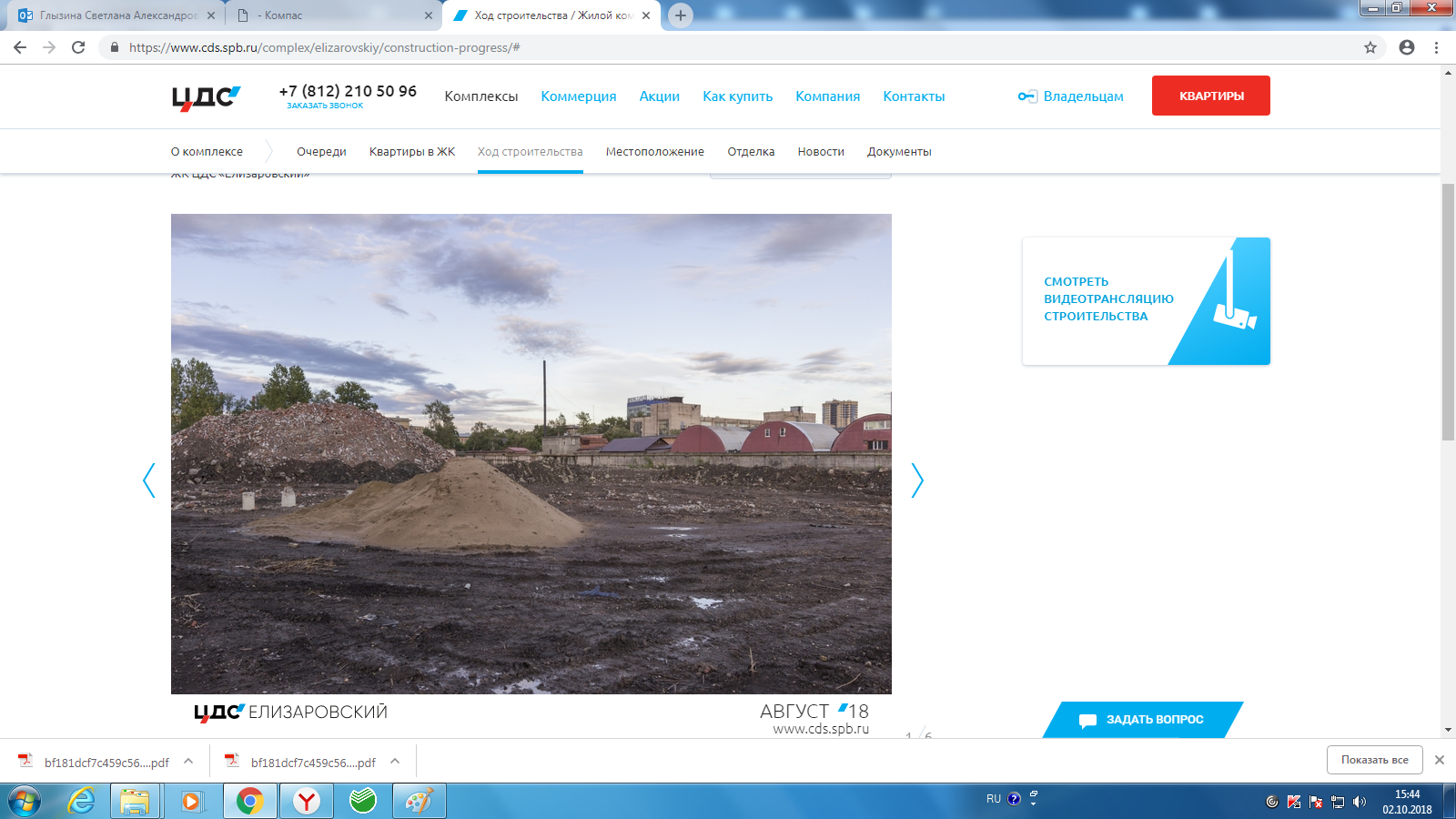Open the Коммерция menu item

[x=579, y=96]
